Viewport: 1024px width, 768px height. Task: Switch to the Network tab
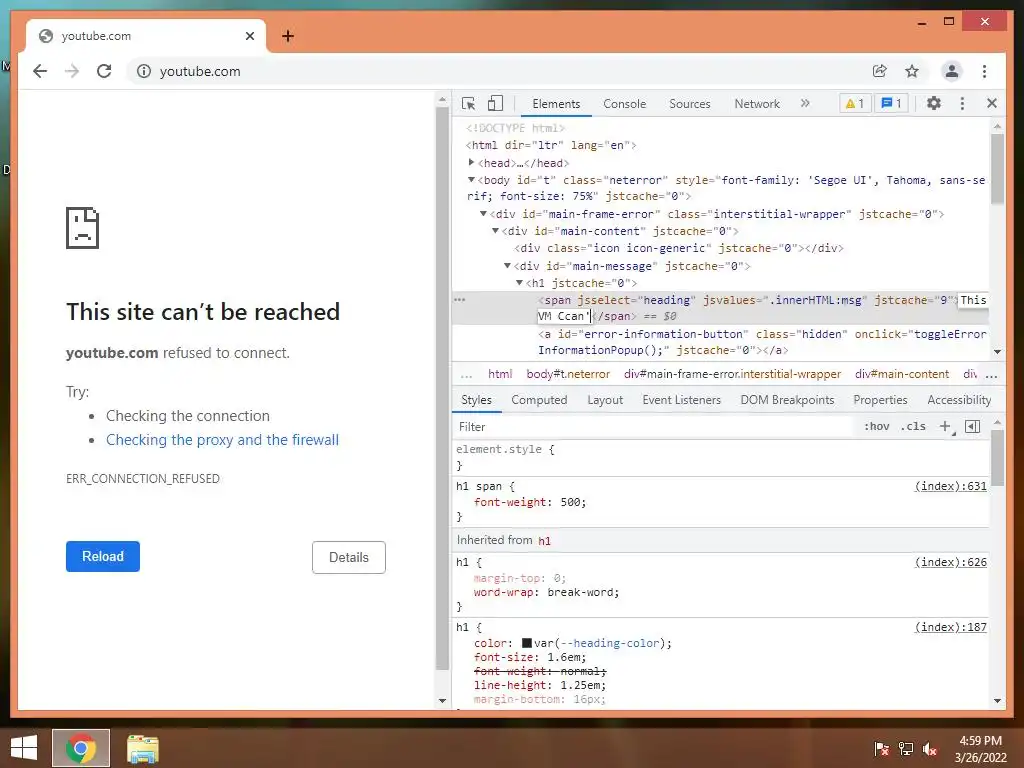pyautogui.click(x=757, y=104)
